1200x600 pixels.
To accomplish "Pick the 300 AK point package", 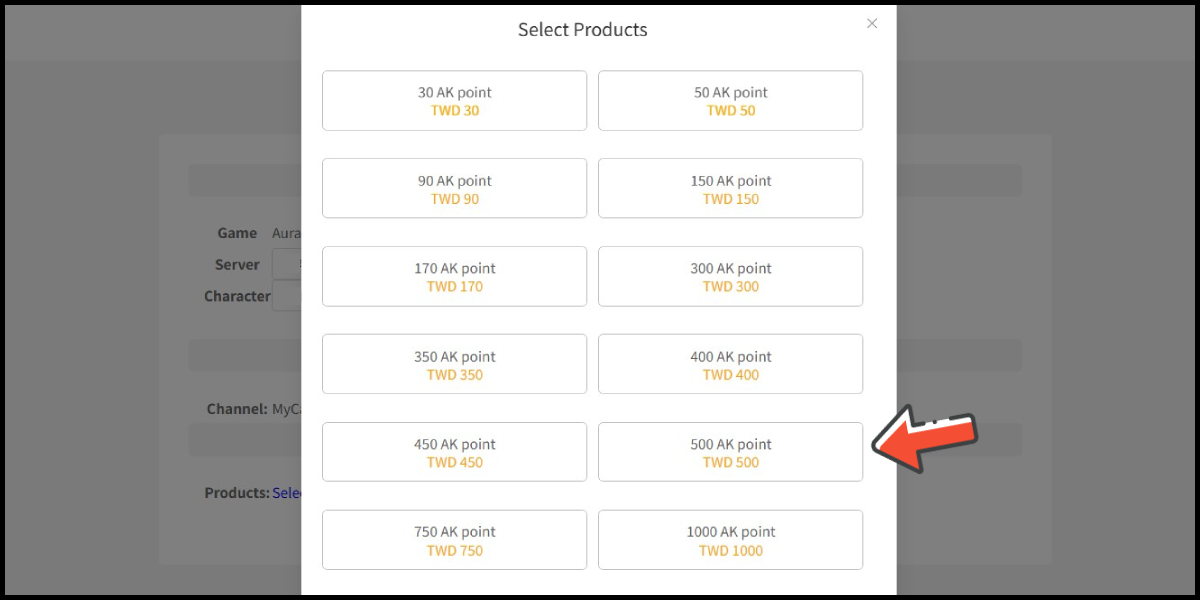I will click(x=730, y=276).
